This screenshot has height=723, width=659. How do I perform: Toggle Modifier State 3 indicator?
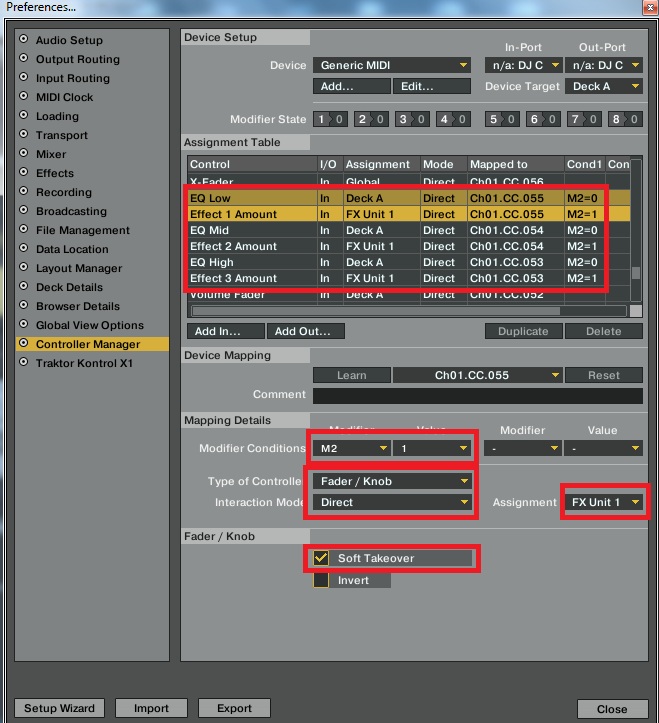tap(412, 119)
